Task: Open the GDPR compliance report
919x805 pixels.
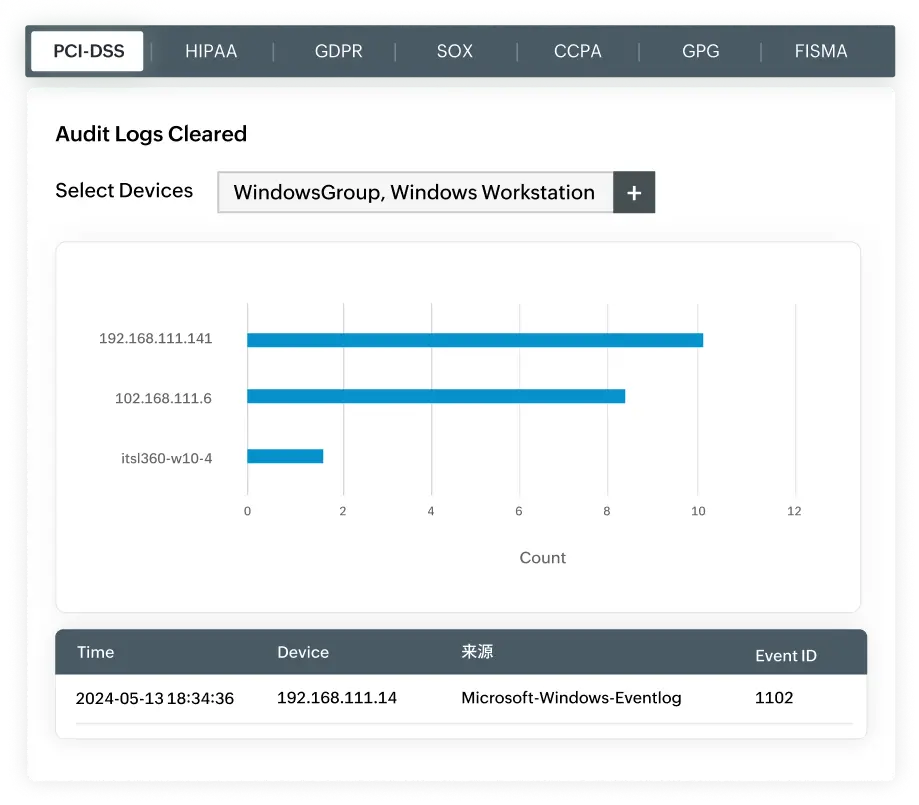Action: coord(337,50)
